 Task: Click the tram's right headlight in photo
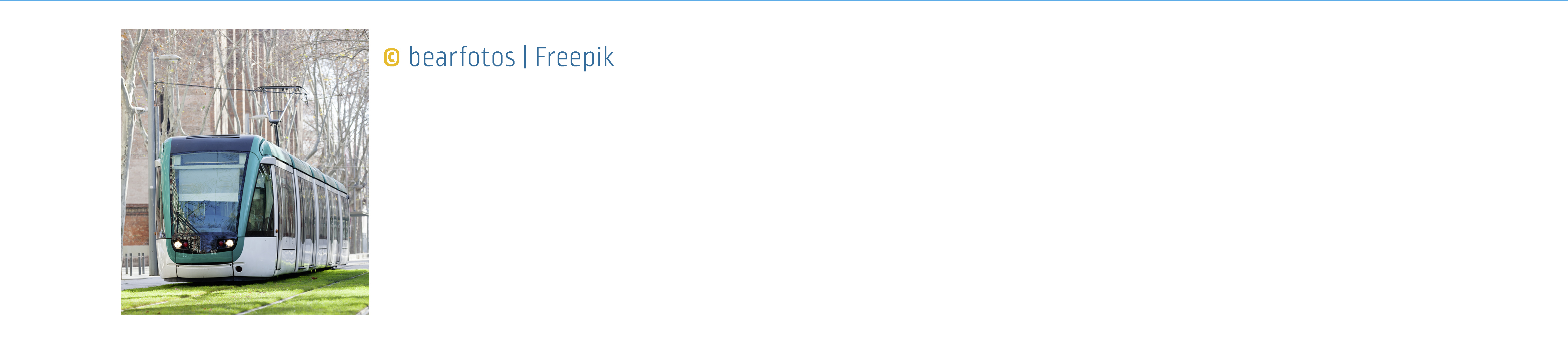[229, 243]
